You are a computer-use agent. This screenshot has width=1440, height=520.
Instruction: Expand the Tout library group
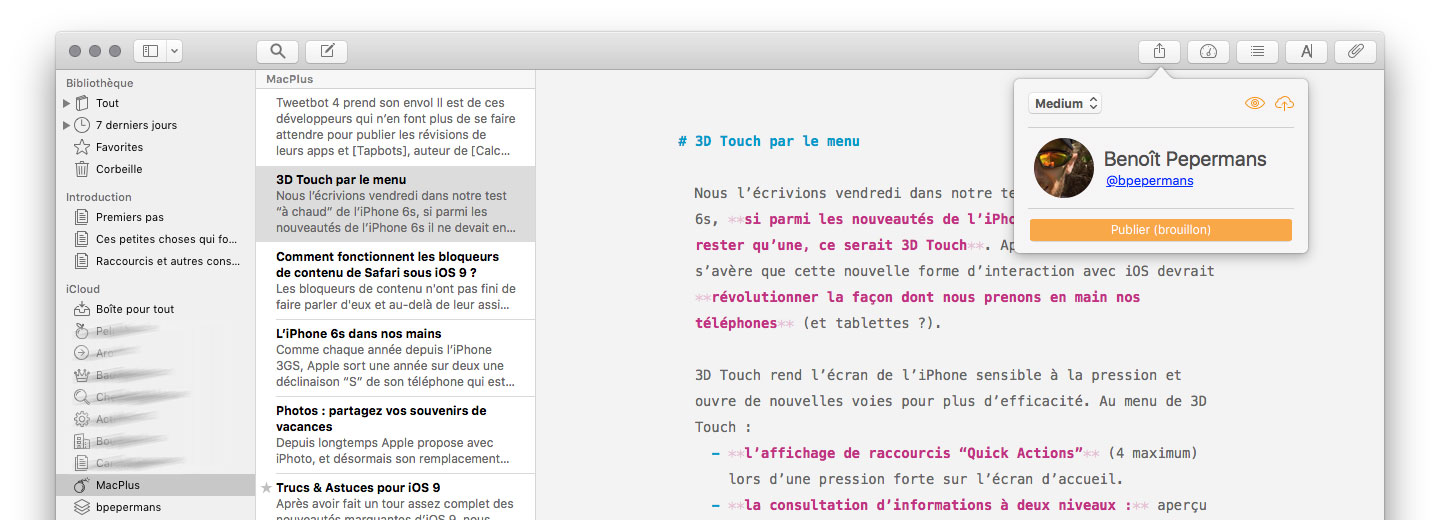click(x=67, y=103)
